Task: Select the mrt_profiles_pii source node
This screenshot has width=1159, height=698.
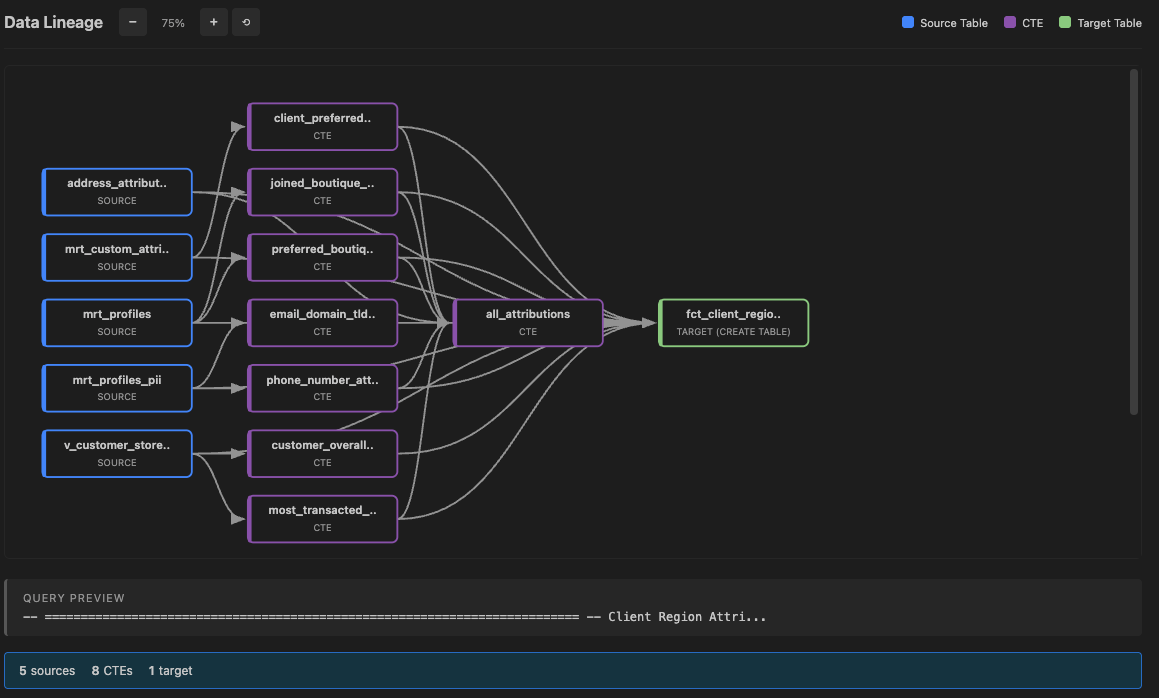Action: pyautogui.click(x=117, y=388)
